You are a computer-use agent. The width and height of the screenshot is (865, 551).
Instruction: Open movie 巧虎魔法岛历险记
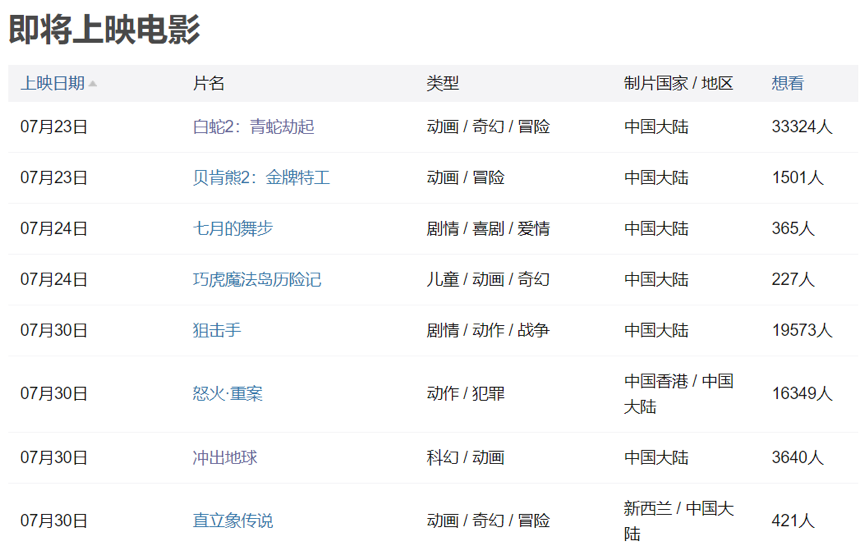pyautogui.click(x=257, y=280)
